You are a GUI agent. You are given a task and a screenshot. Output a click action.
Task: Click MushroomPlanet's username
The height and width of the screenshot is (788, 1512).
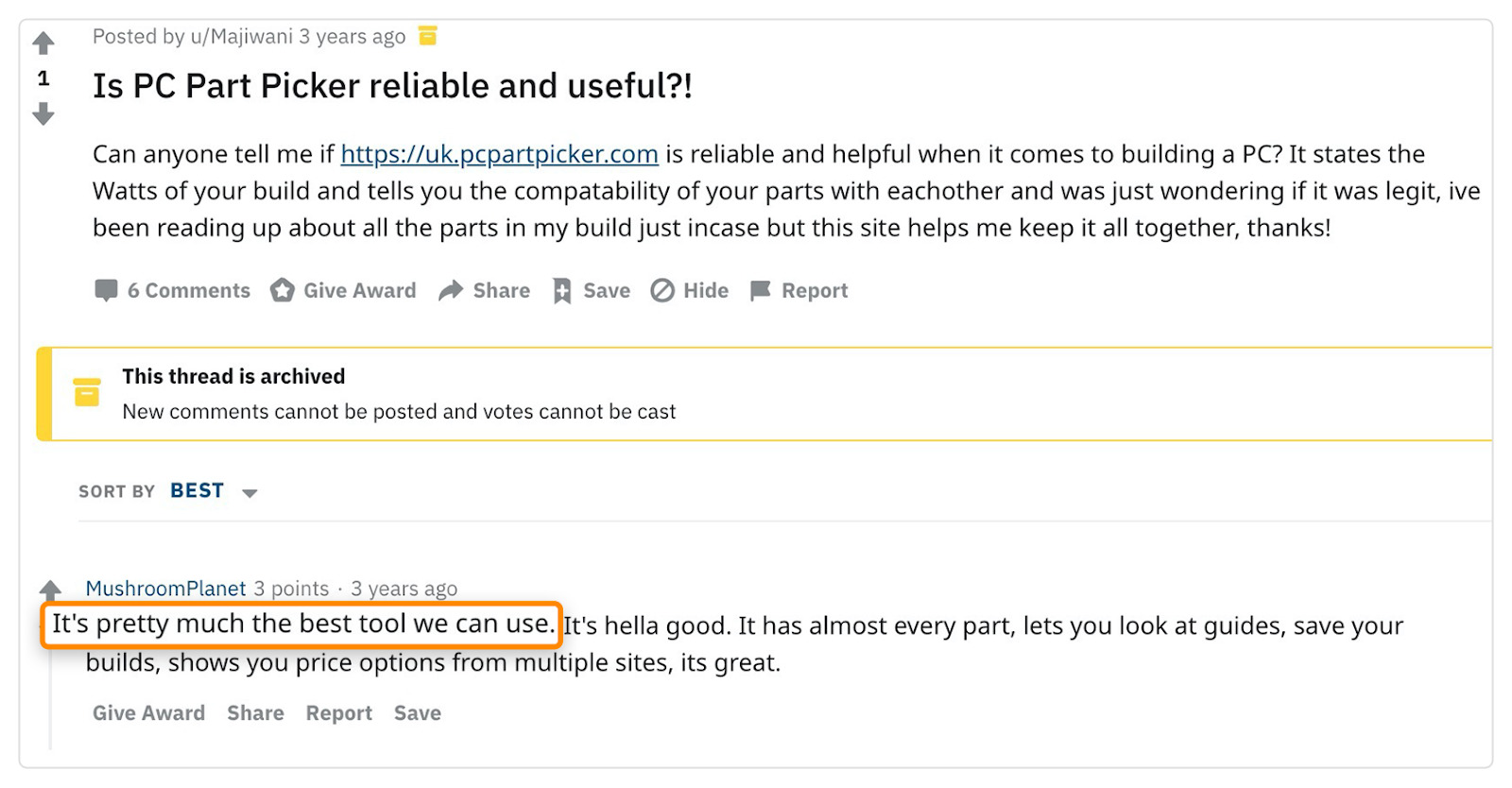[x=165, y=588]
